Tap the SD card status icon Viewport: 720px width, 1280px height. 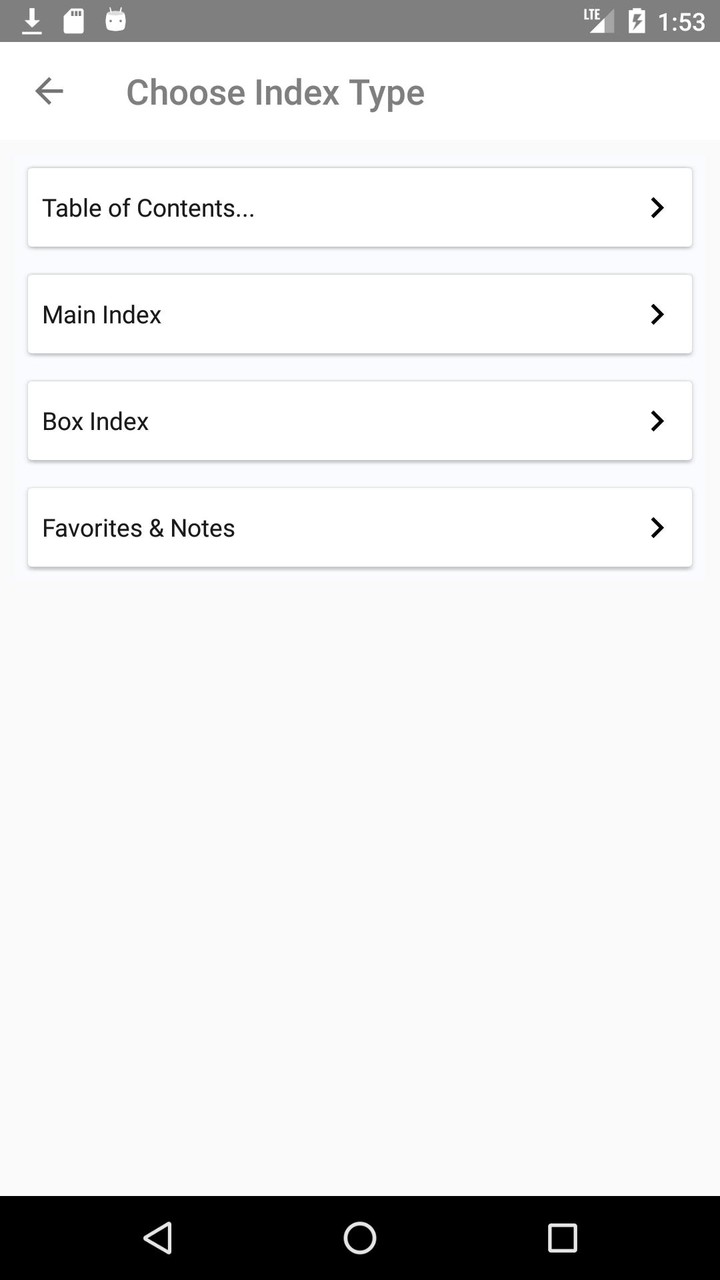click(74, 21)
